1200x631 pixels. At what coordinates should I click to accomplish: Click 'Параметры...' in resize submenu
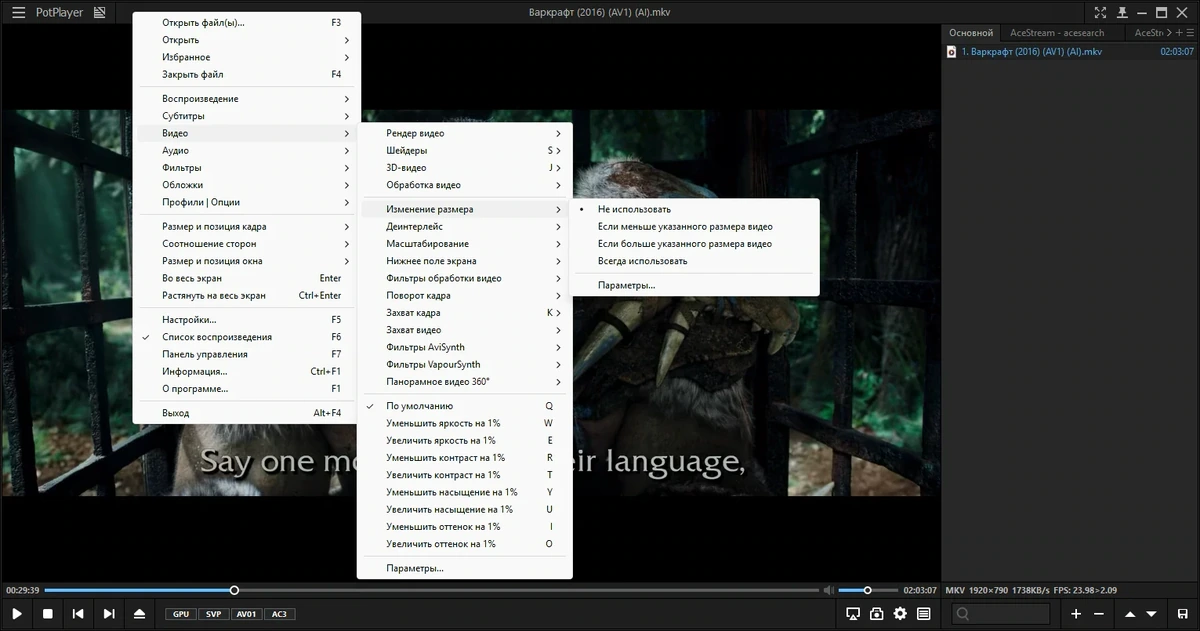694,285
